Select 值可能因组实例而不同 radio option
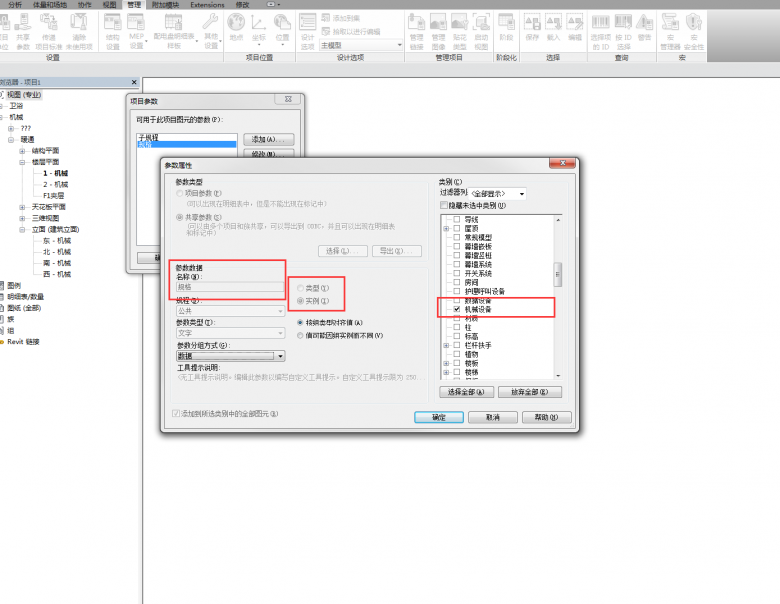This screenshot has width=780, height=604. coord(300,334)
